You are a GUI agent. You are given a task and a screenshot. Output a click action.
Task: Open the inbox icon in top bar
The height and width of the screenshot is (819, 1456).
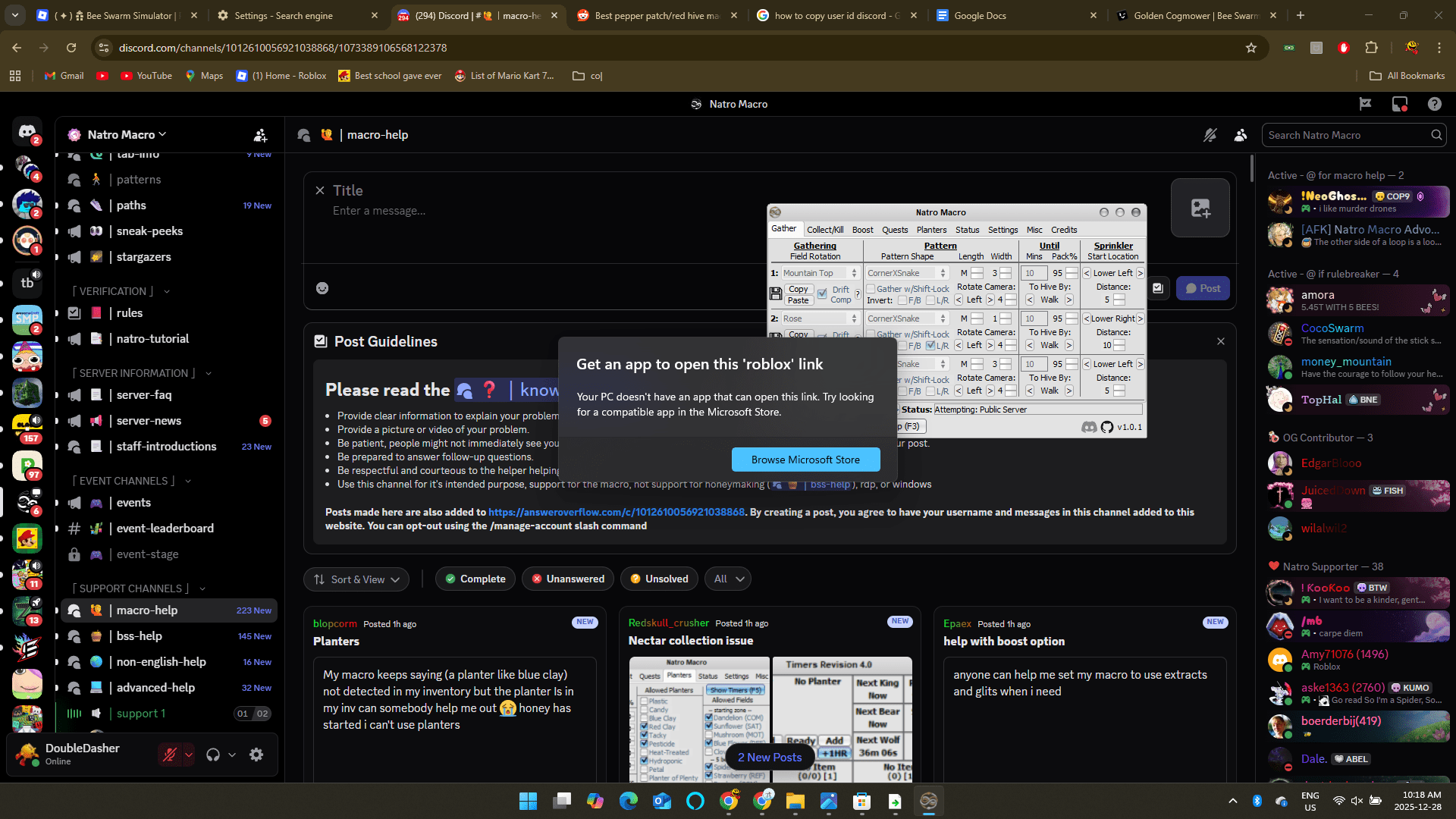[x=1400, y=104]
